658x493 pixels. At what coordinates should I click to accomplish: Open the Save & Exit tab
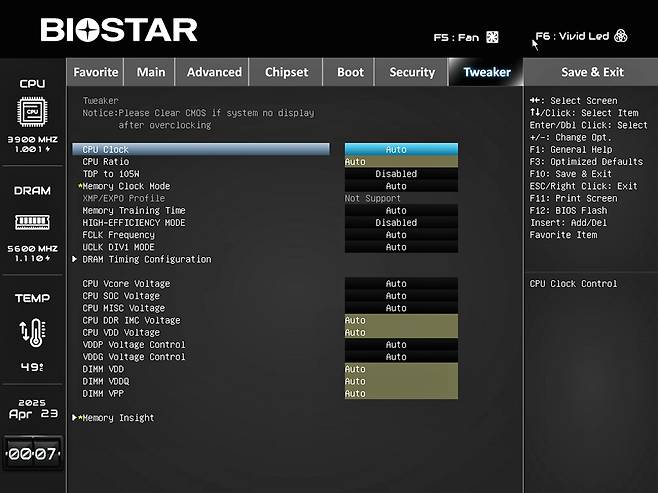pyautogui.click(x=592, y=72)
